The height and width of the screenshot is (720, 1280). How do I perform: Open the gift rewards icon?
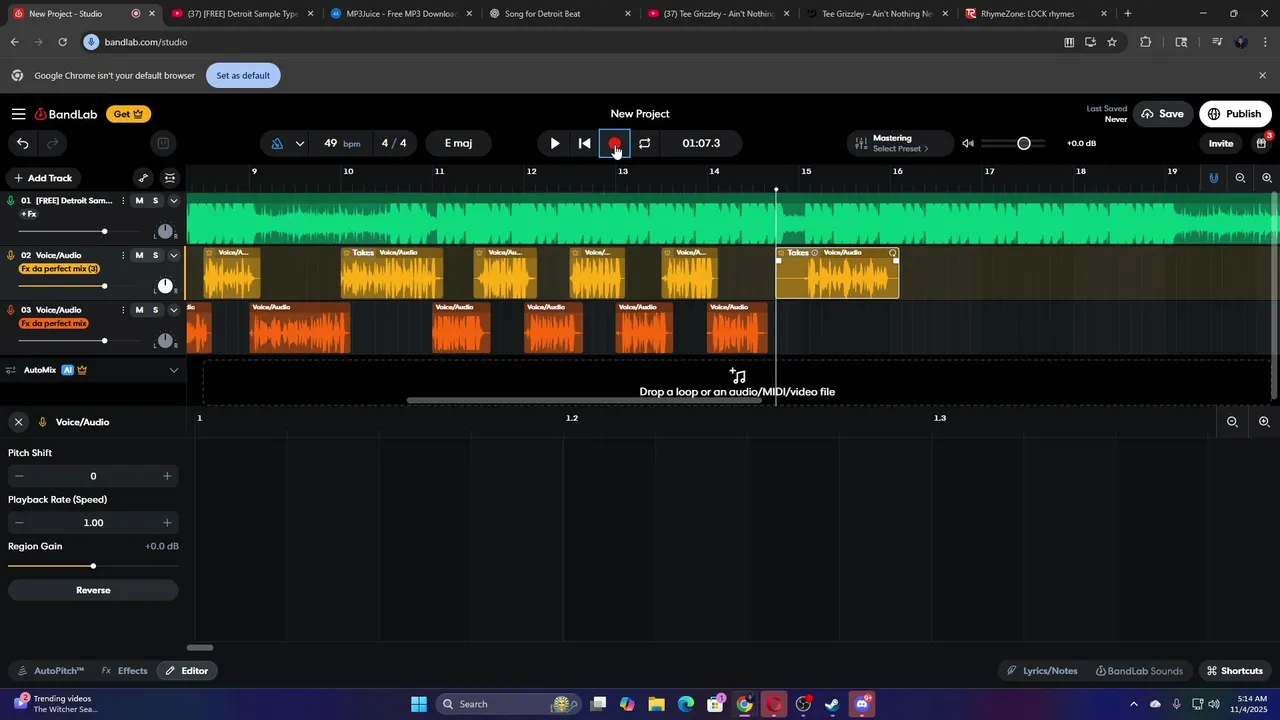[x=1262, y=143]
